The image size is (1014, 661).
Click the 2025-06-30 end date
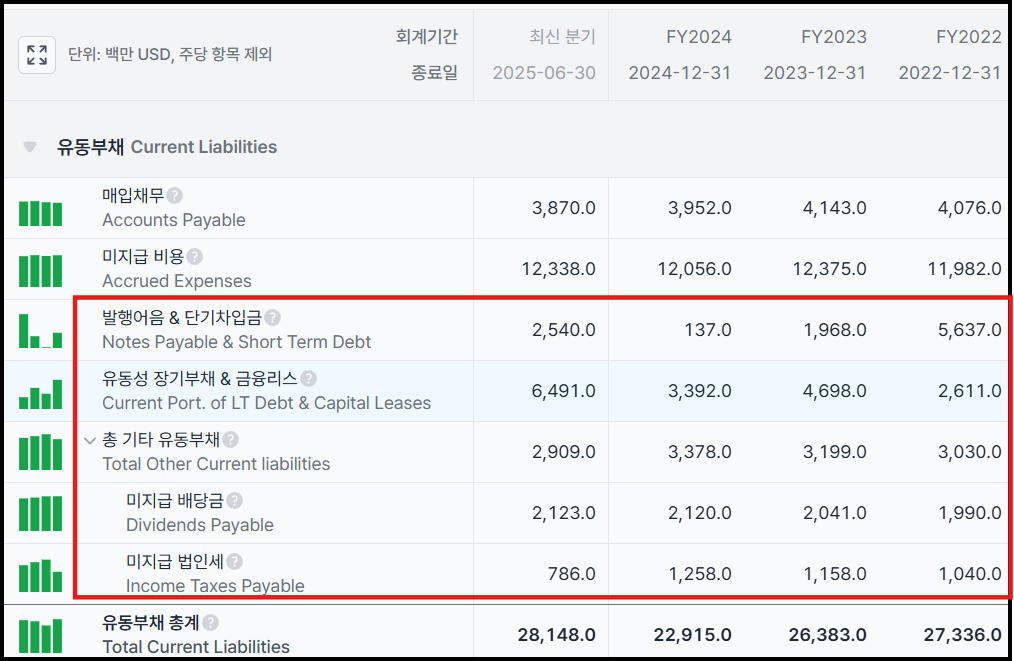544,73
